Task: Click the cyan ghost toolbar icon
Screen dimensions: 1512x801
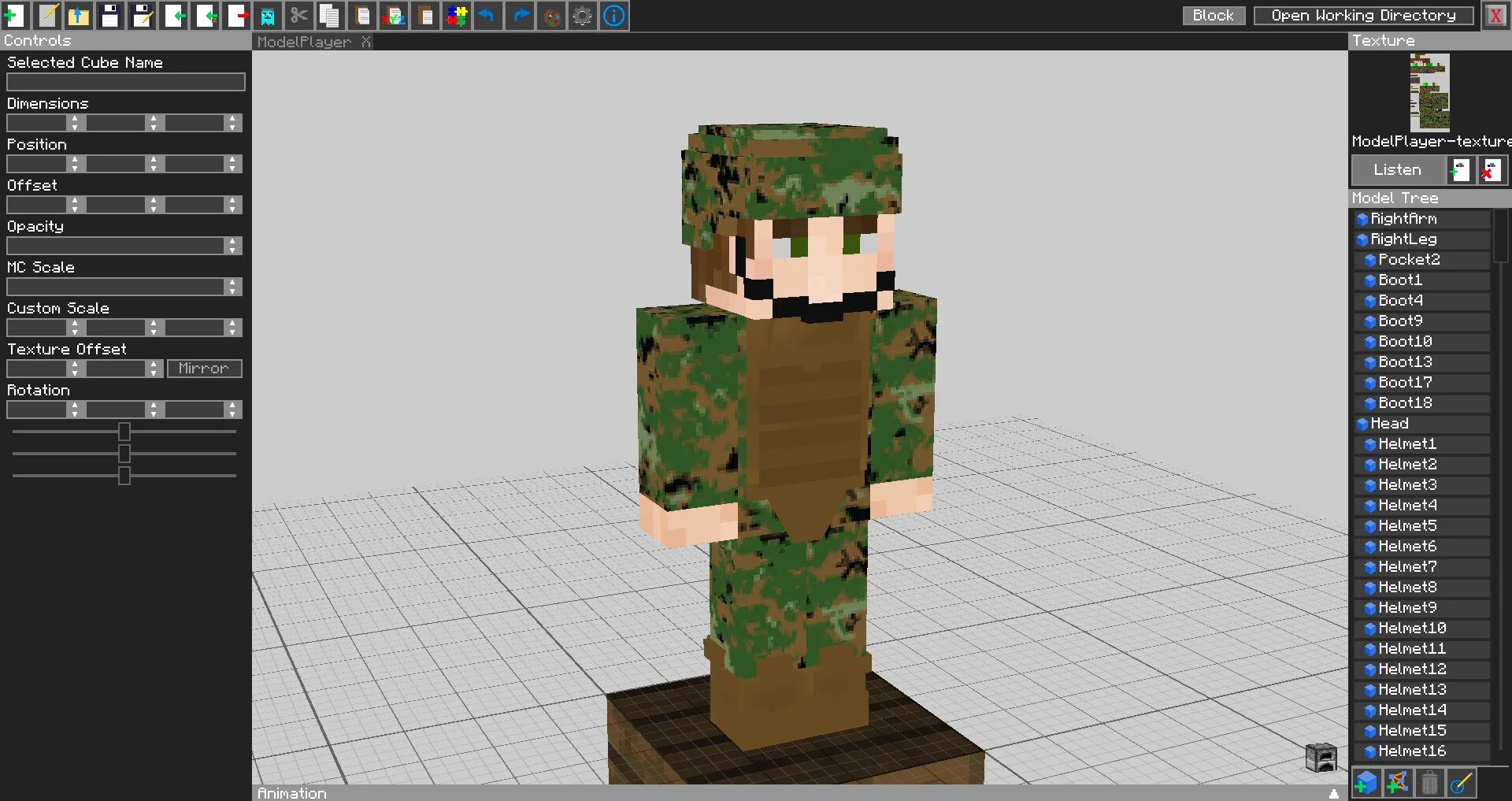Action: [x=268, y=15]
